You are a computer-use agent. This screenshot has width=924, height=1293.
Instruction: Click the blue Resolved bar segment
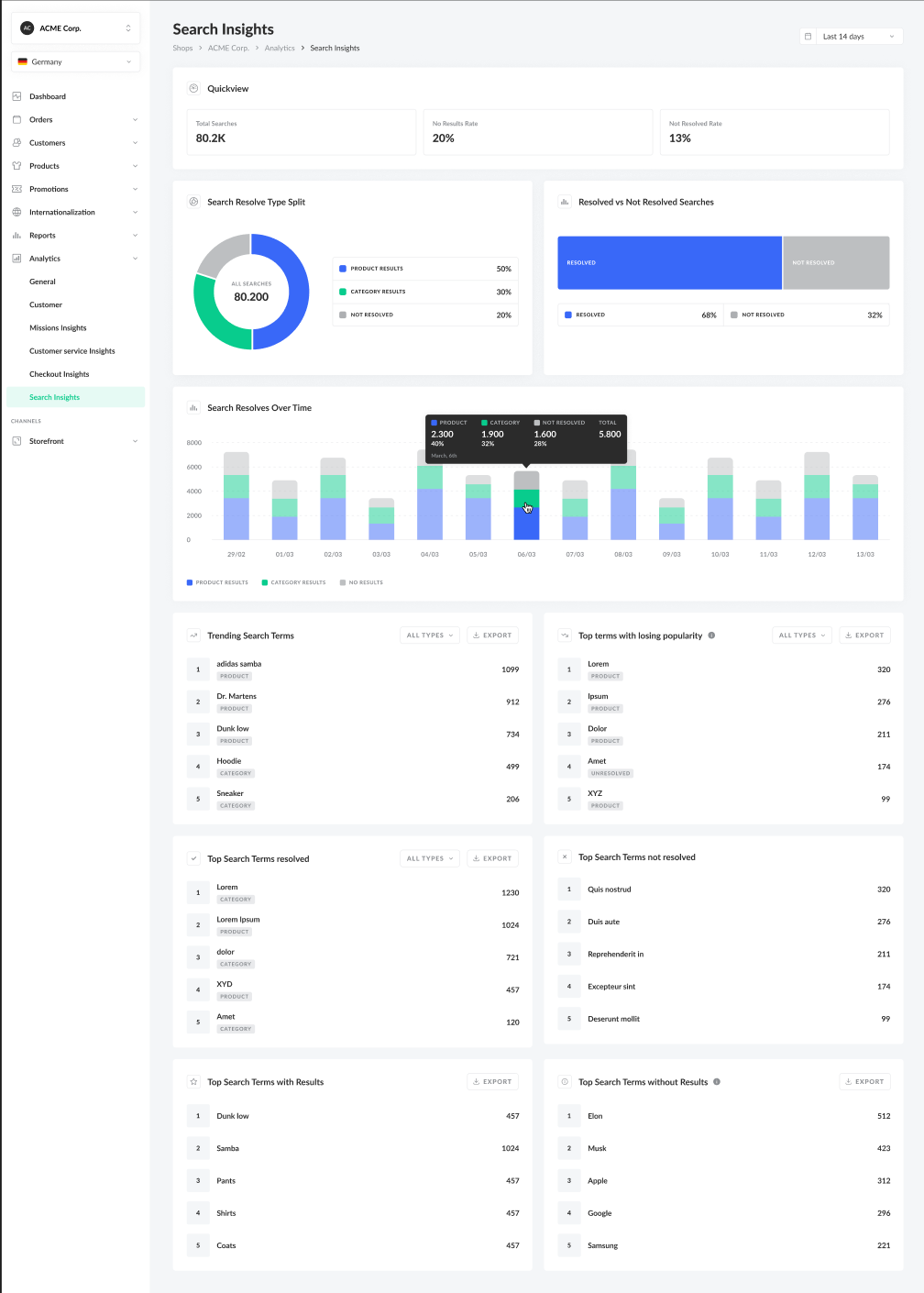coord(669,263)
